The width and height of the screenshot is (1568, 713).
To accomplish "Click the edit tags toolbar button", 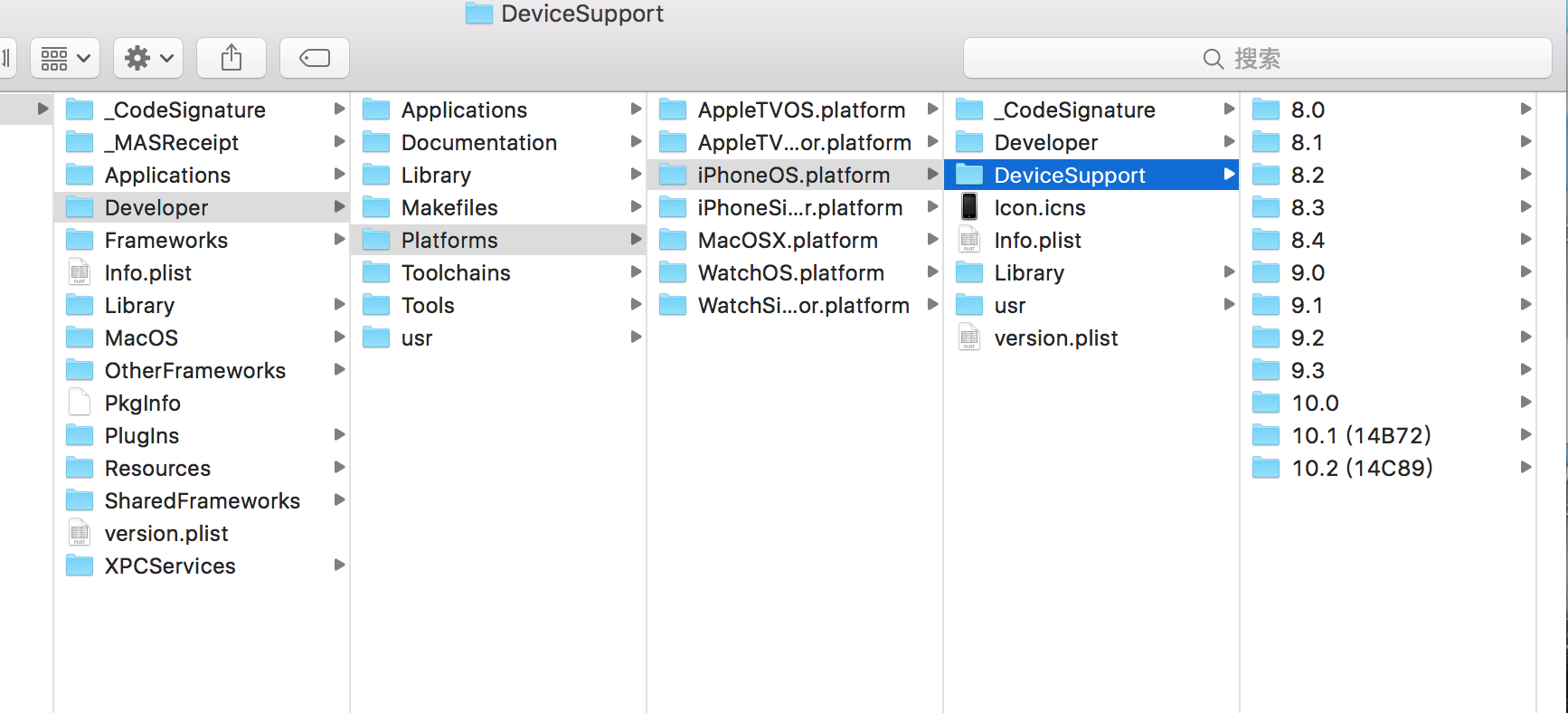I will click(315, 59).
